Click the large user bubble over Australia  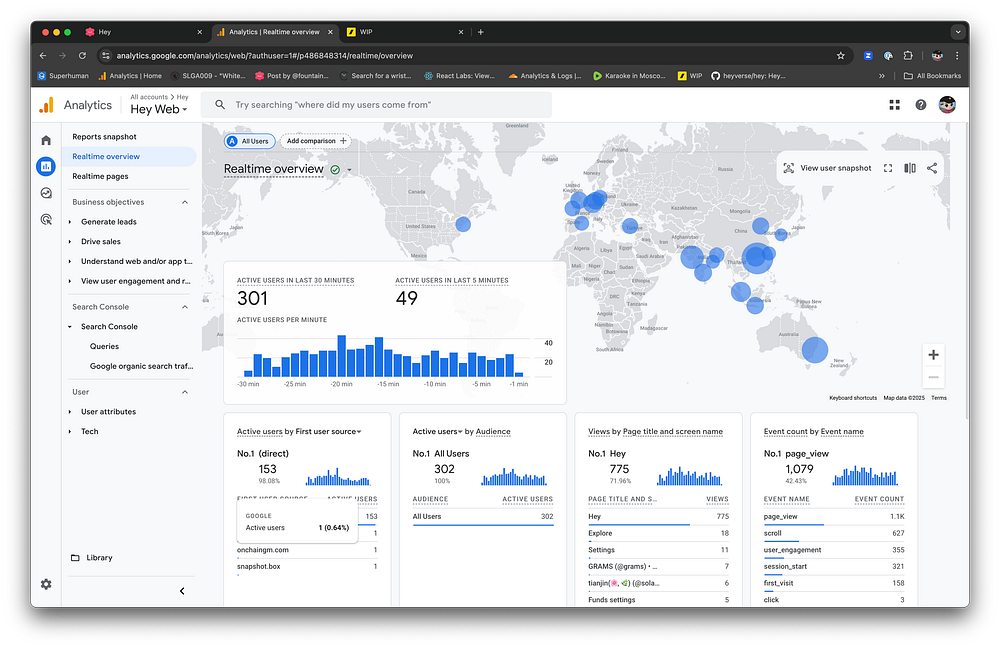point(814,350)
